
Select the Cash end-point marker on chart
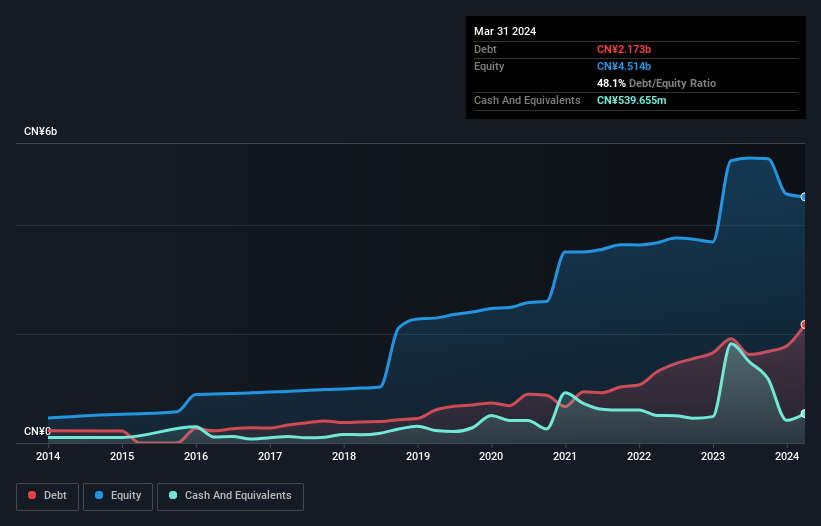[804, 413]
